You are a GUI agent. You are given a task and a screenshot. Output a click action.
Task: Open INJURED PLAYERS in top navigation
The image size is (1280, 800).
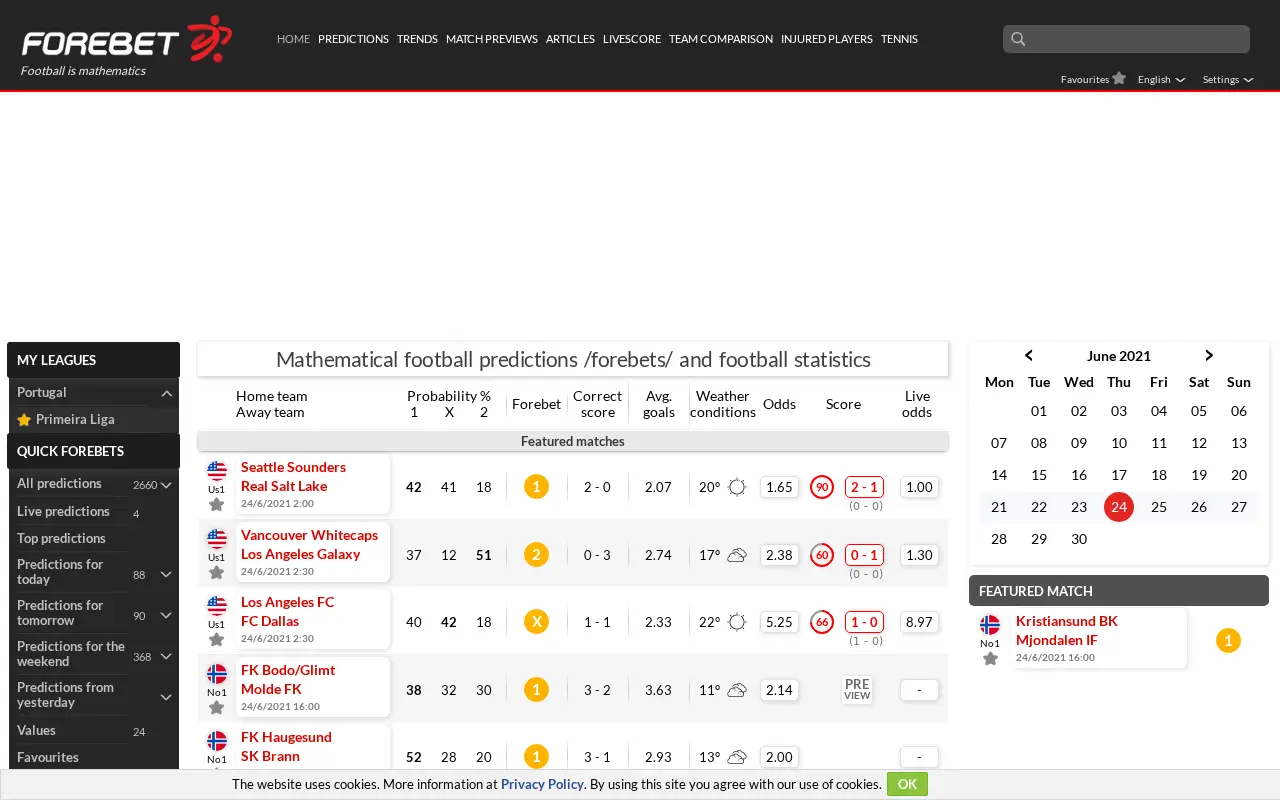(827, 39)
